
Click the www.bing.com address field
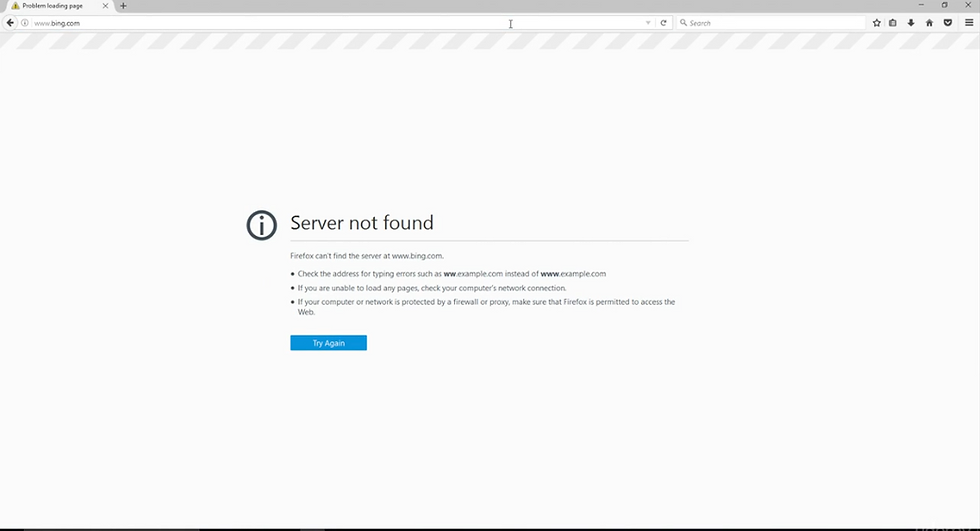coord(338,23)
